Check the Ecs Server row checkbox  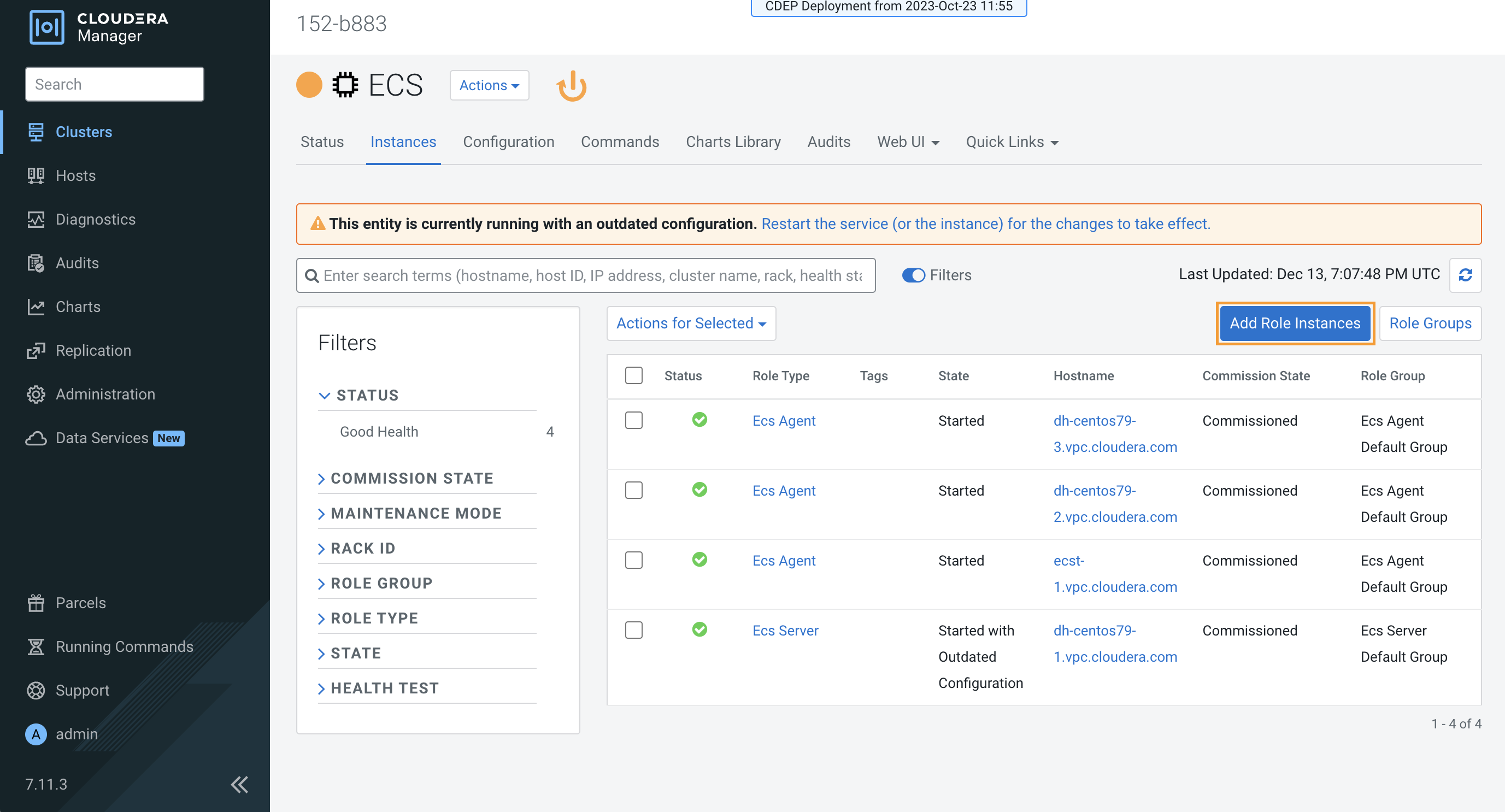[633, 629]
